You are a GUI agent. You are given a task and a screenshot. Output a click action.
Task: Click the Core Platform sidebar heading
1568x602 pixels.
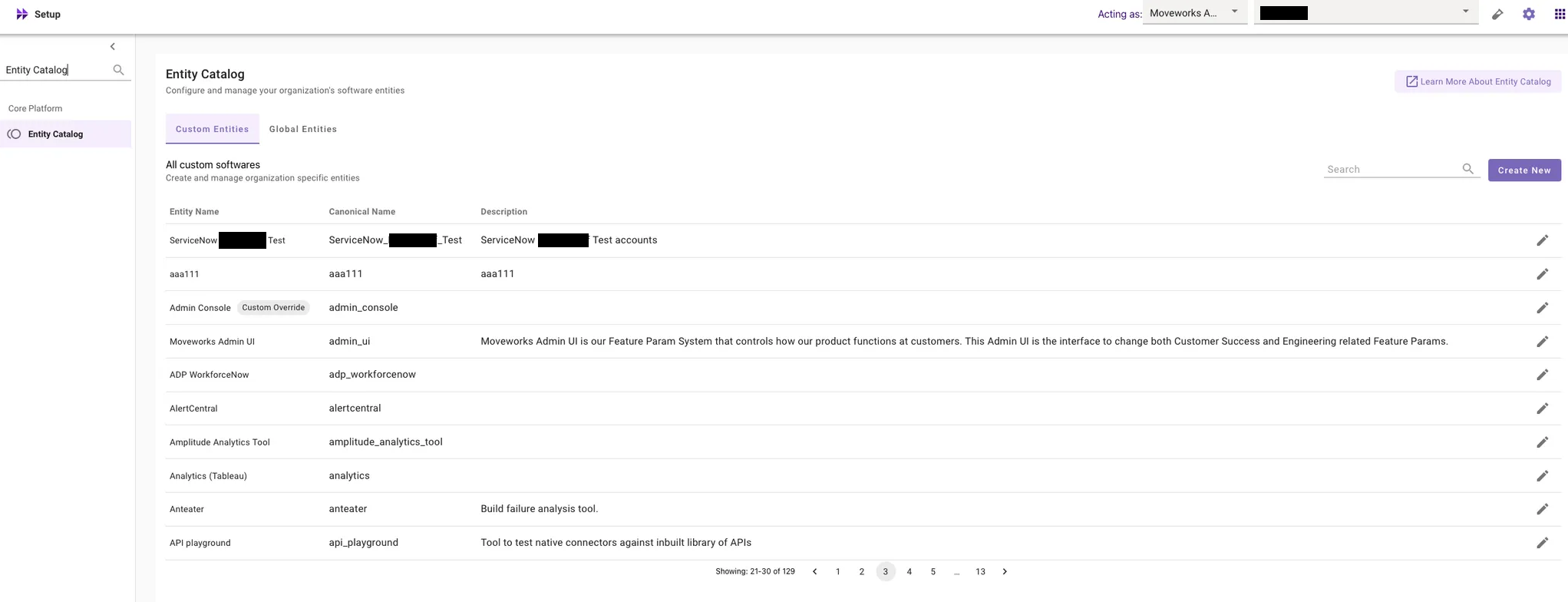pos(35,108)
